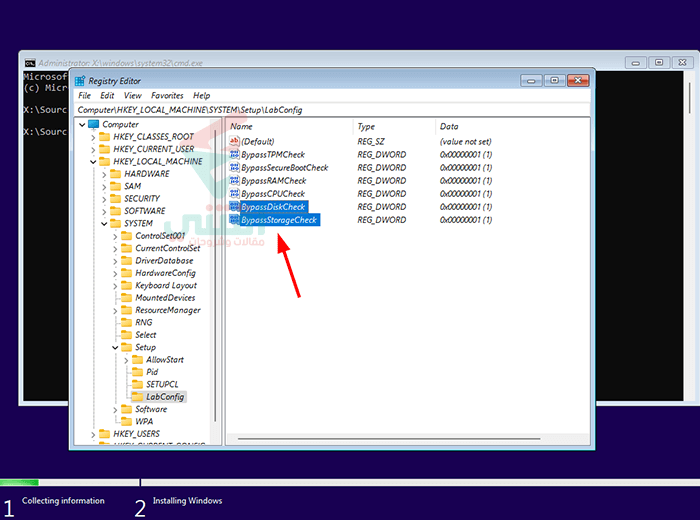The width and height of the screenshot is (700, 520).
Task: Click the Registry Editor title bar icon
Action: [x=80, y=81]
